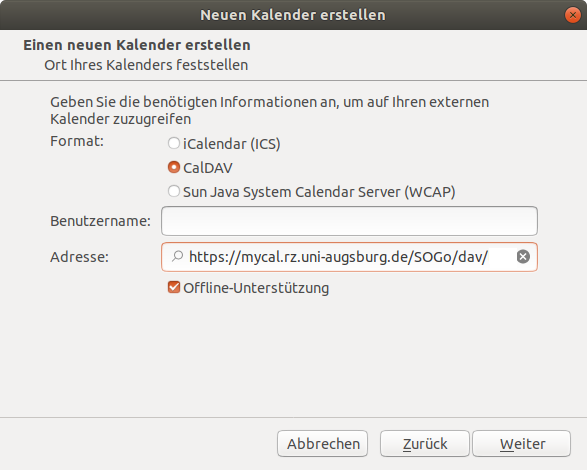Click the instruction text about externen Kalender
The height and width of the screenshot is (470, 587).
point(270,110)
